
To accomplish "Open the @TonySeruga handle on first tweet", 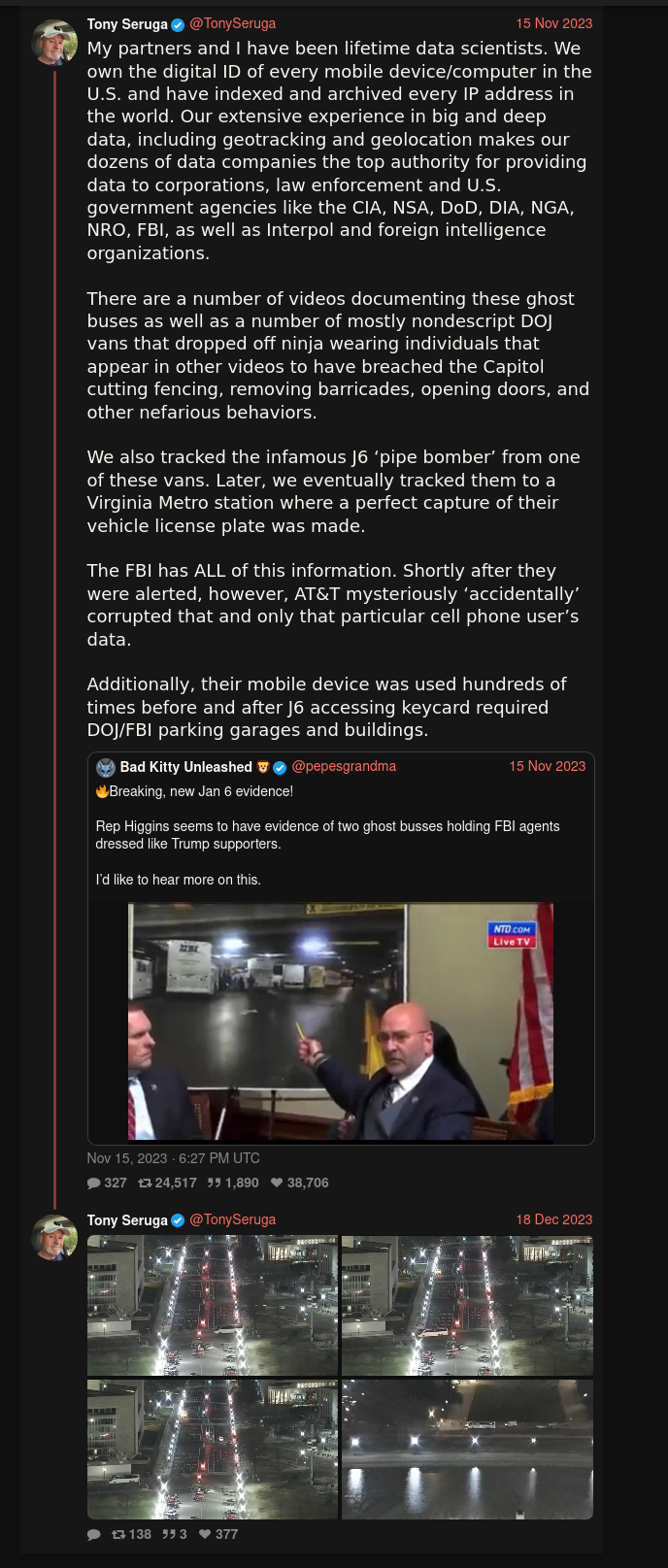I will [x=232, y=23].
